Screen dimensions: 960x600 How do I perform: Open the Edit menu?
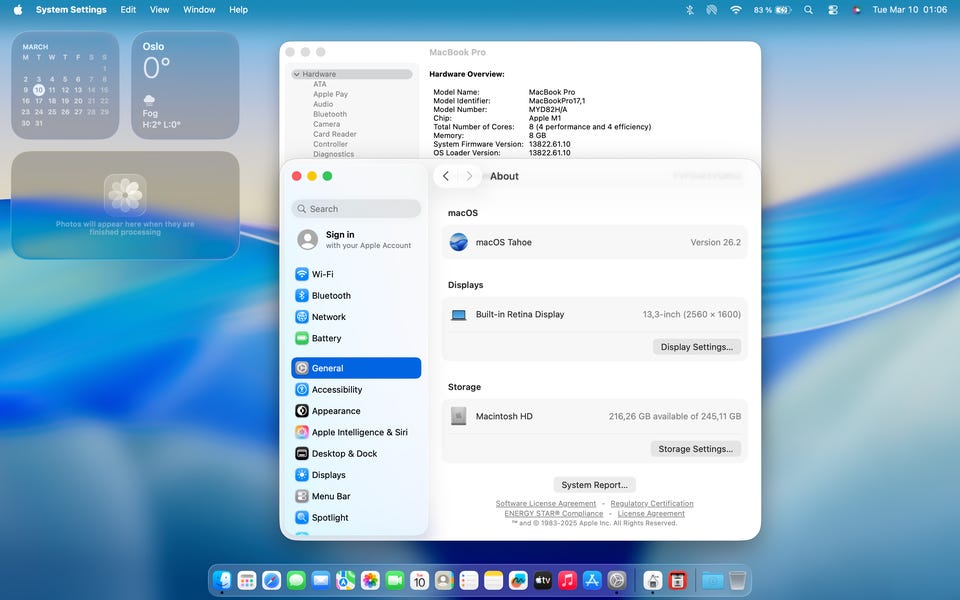[x=128, y=10]
